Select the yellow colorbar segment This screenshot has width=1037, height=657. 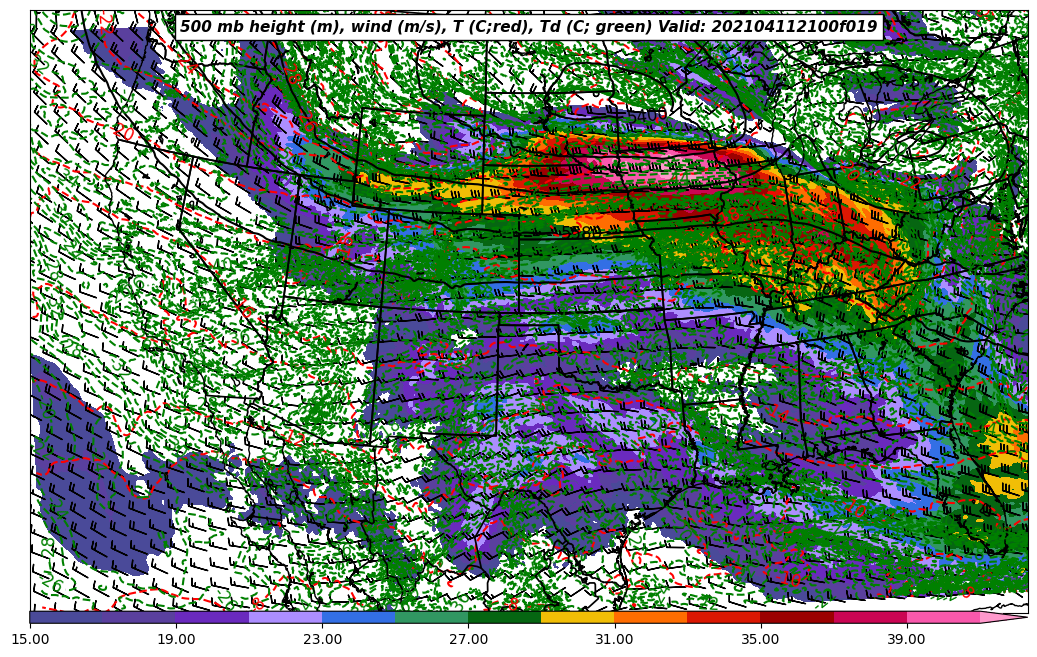(578, 617)
